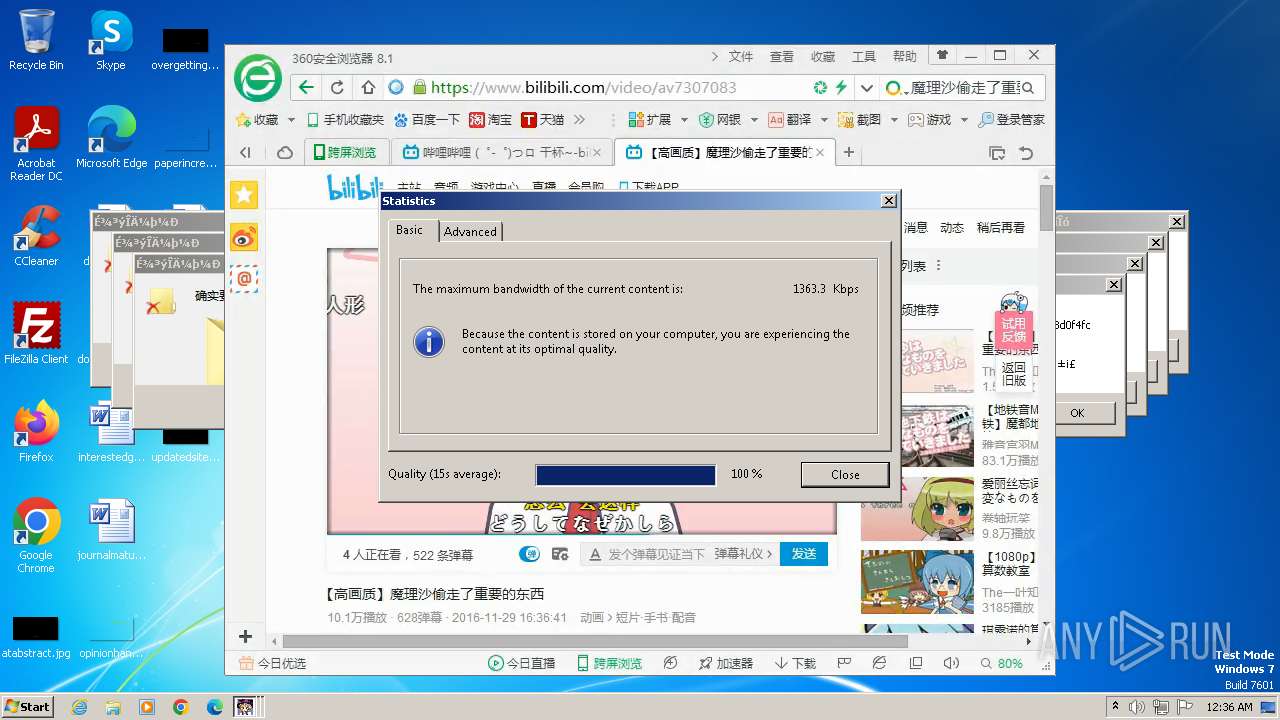Open the 文件 menu
This screenshot has height=720, width=1280.
click(x=741, y=57)
